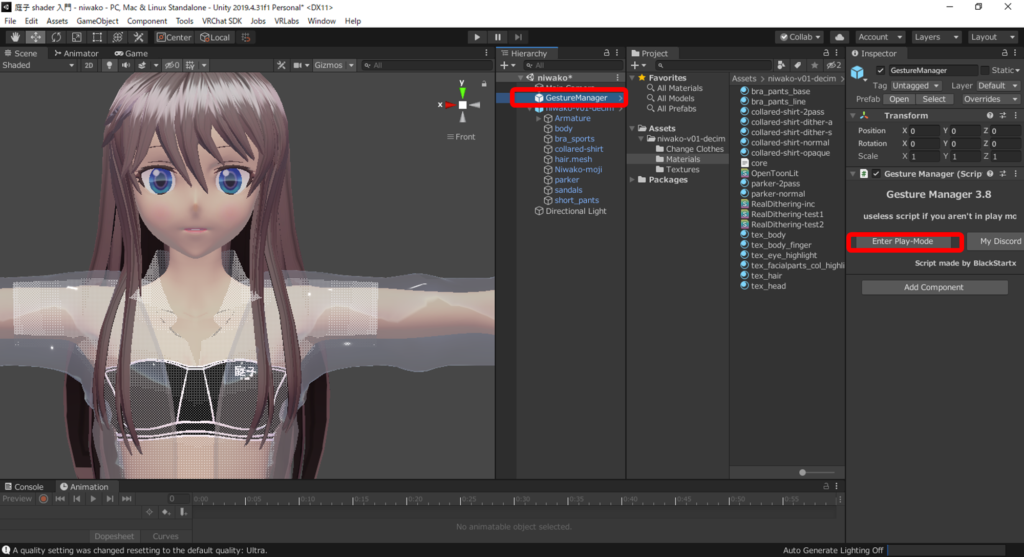Click the animation record button
This screenshot has height=557, width=1024.
tap(43, 499)
